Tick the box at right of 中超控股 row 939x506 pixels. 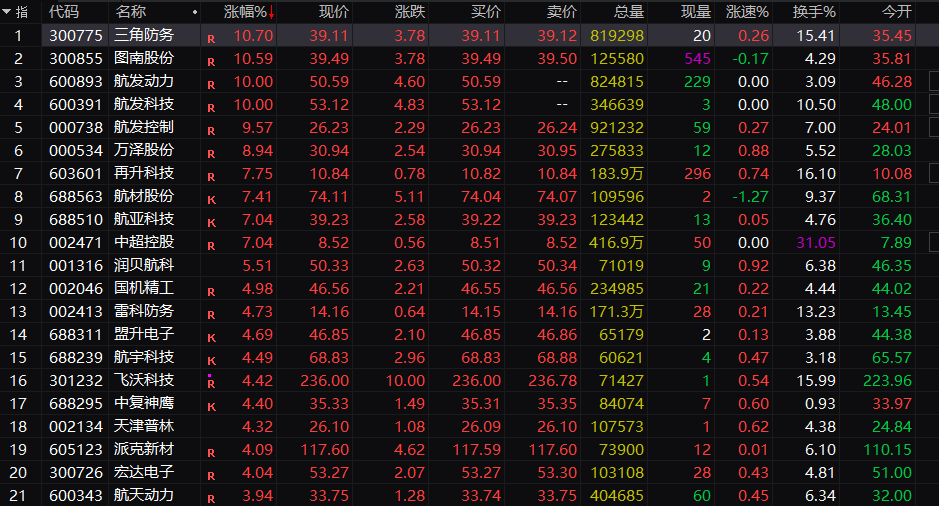point(931,242)
